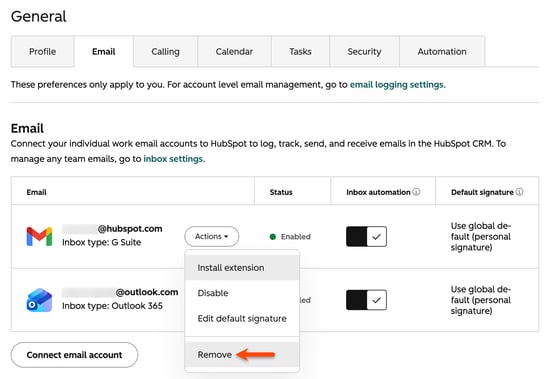Click the @hubspot.com email address
This screenshot has width=550, height=379.
(112, 229)
